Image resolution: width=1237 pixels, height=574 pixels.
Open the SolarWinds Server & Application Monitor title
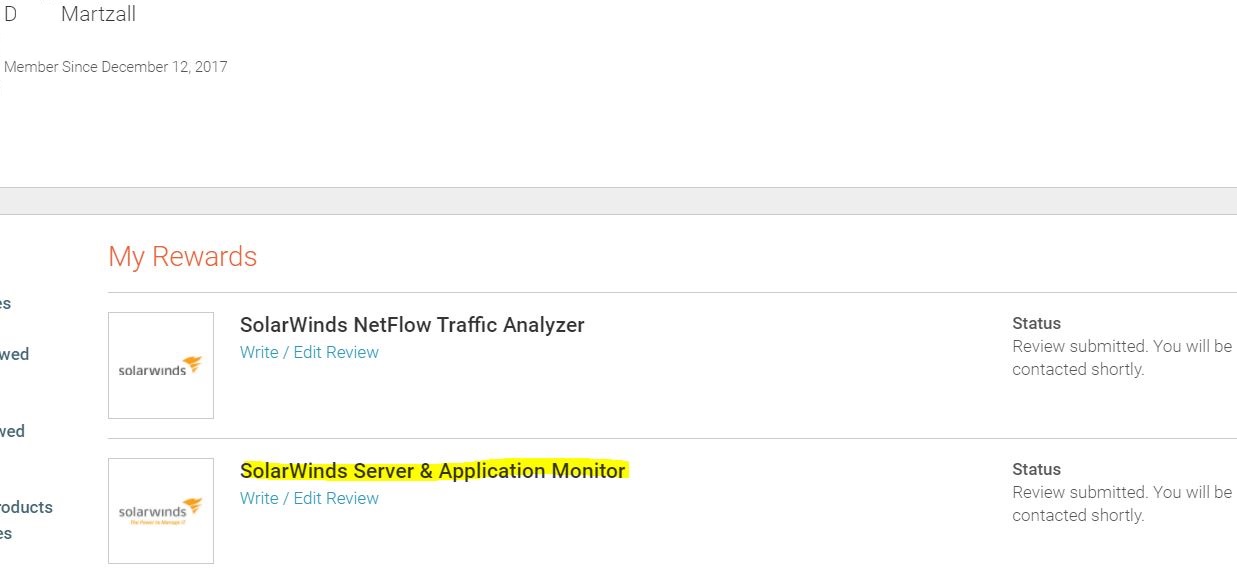433,471
